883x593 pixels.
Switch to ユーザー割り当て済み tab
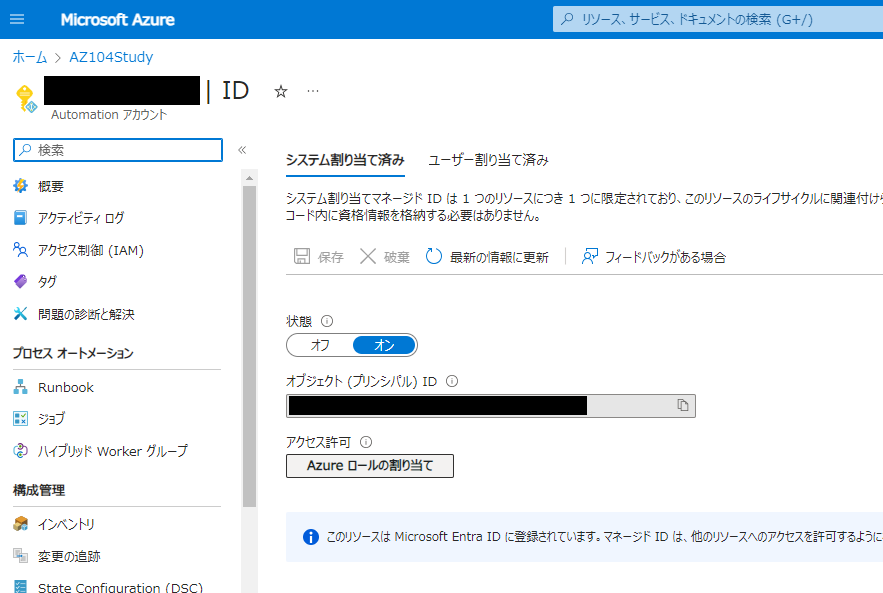click(488, 160)
